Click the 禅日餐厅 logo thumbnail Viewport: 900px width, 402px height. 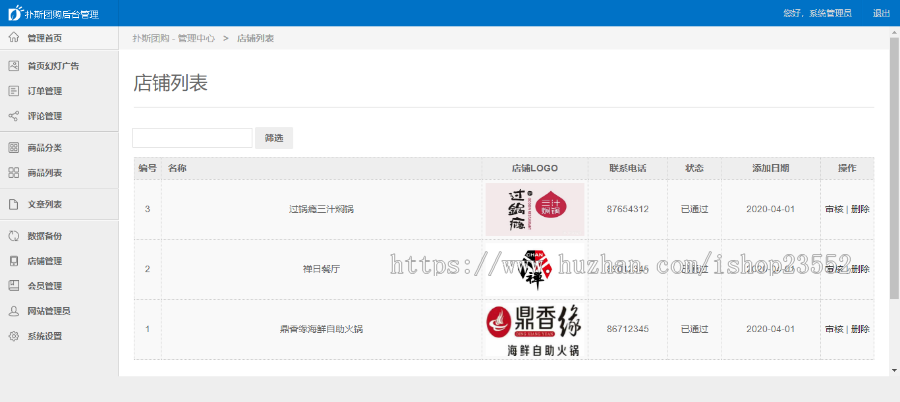point(535,269)
